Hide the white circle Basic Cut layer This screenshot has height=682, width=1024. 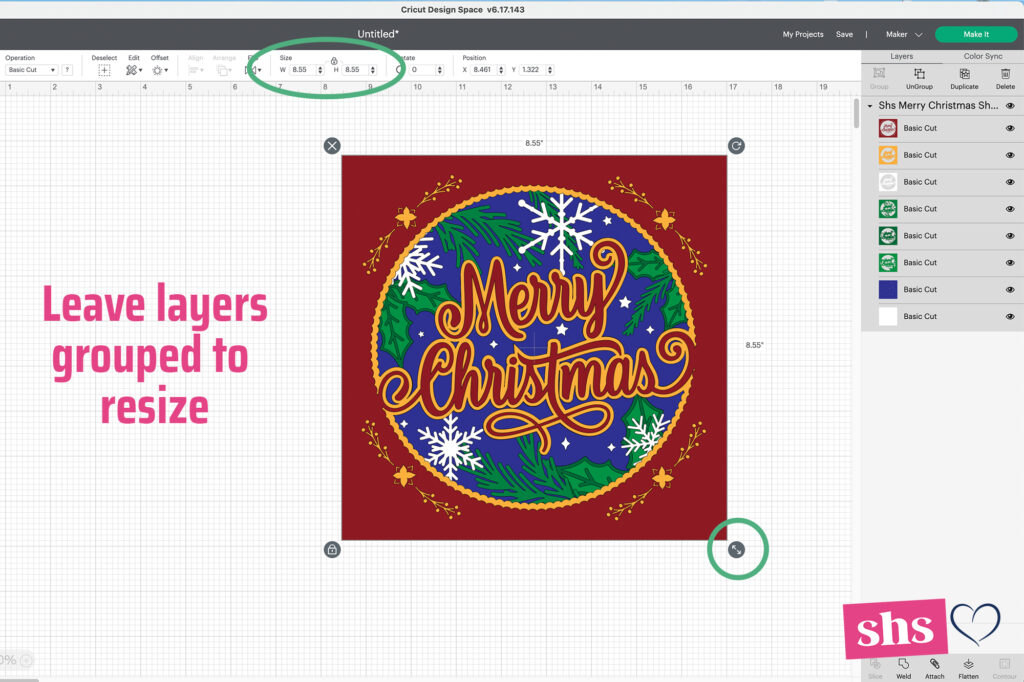pyautogui.click(x=1010, y=182)
